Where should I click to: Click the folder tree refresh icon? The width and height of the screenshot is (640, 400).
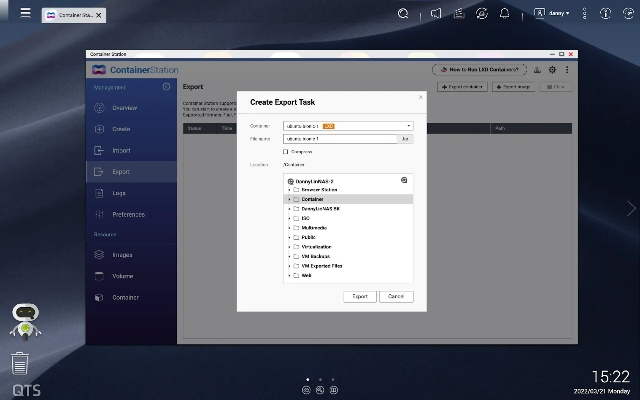404,180
